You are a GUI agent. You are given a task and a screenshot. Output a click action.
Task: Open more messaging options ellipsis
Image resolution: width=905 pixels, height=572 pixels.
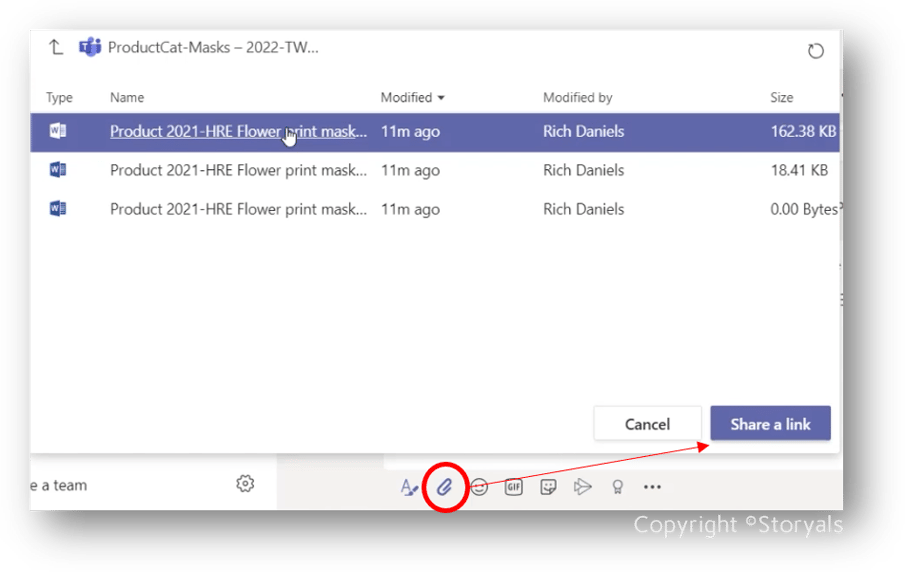[652, 487]
